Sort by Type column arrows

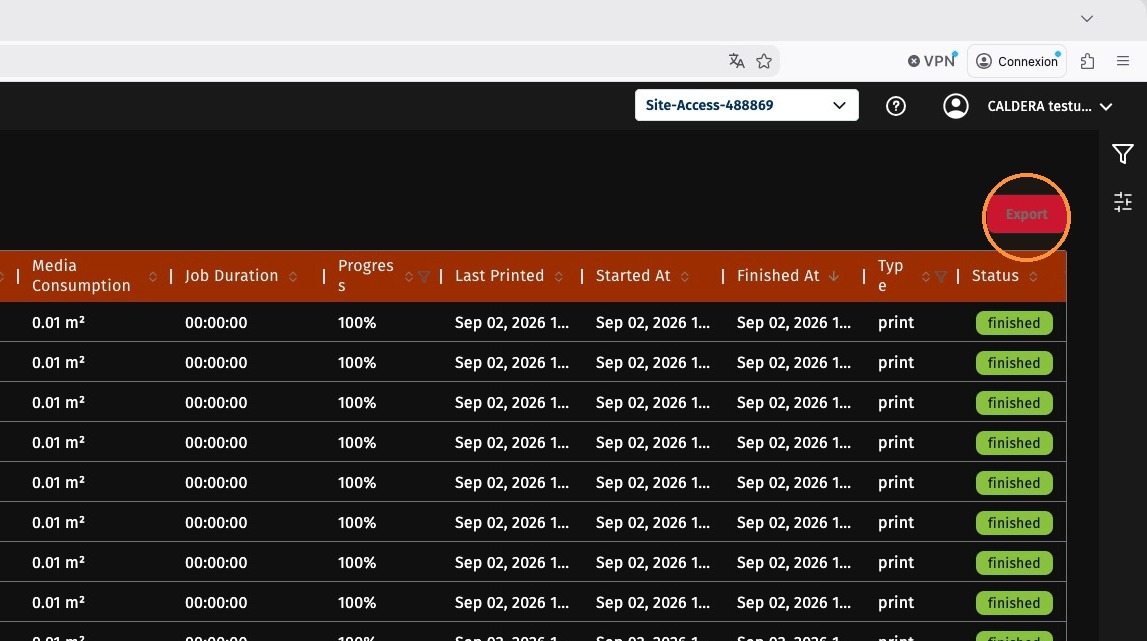[926, 277]
